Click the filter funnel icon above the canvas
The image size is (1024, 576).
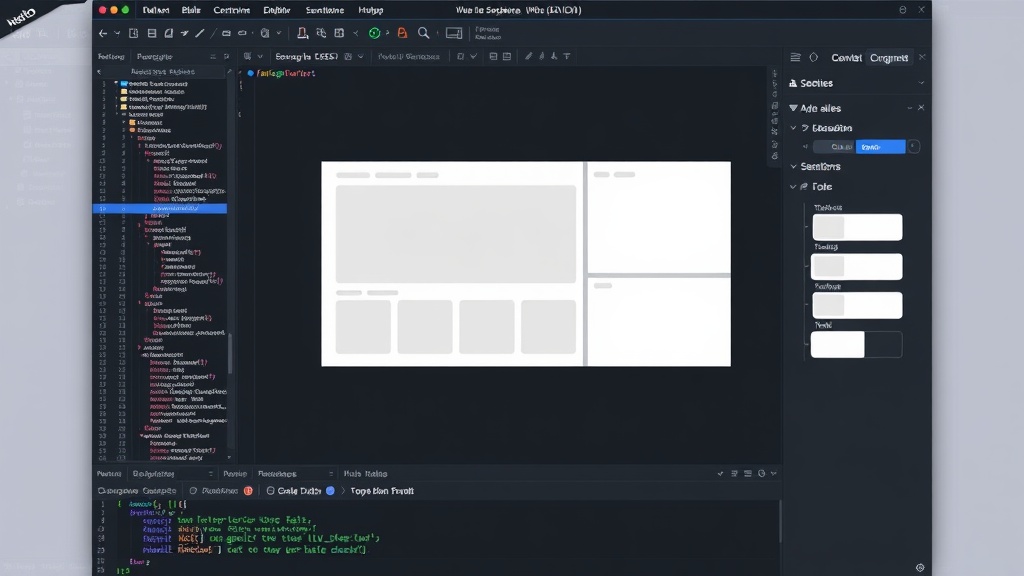tap(567, 56)
